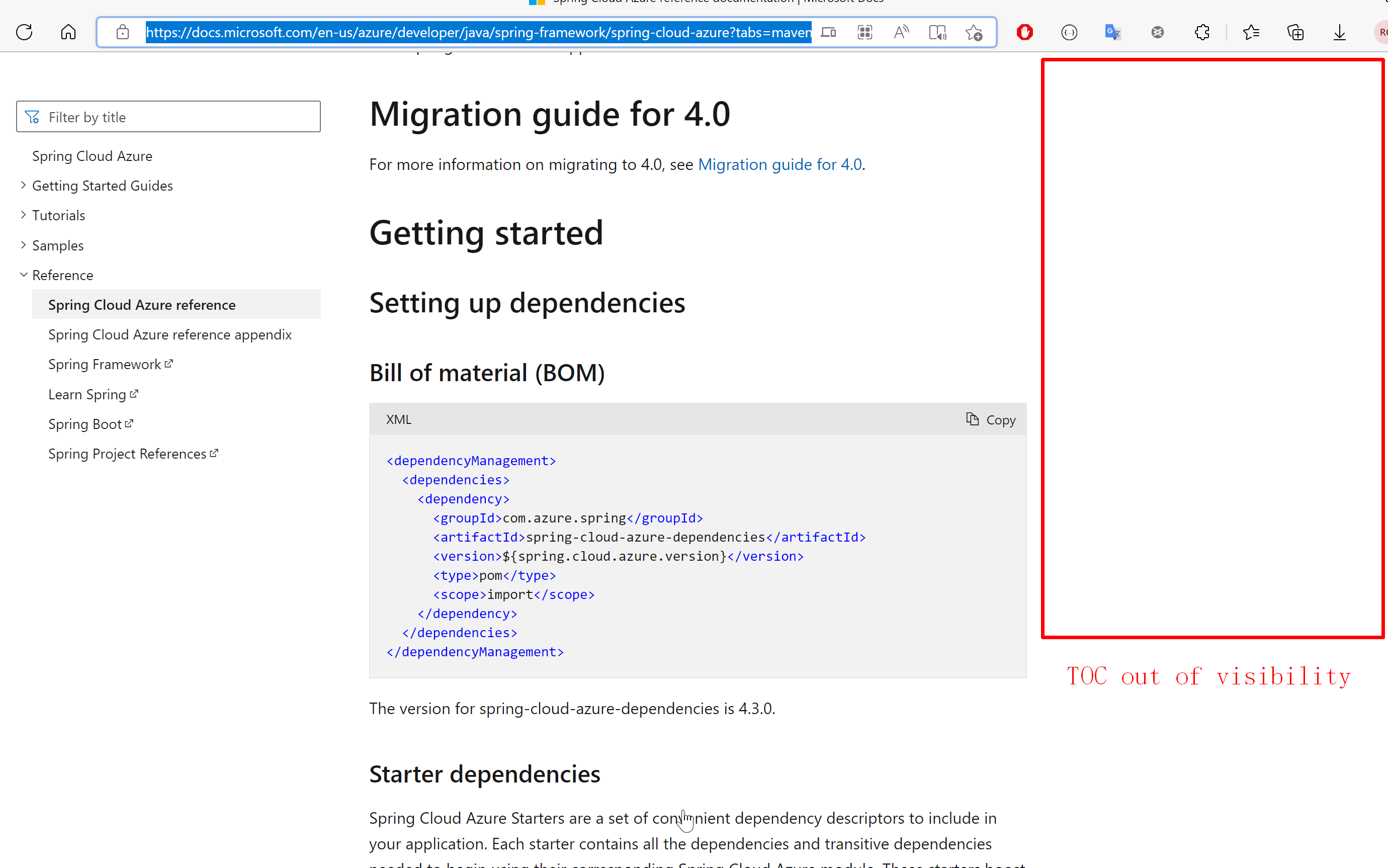Viewport: 1388px width, 868px height.
Task: Open the Learn Spring external link
Action: [x=93, y=394]
